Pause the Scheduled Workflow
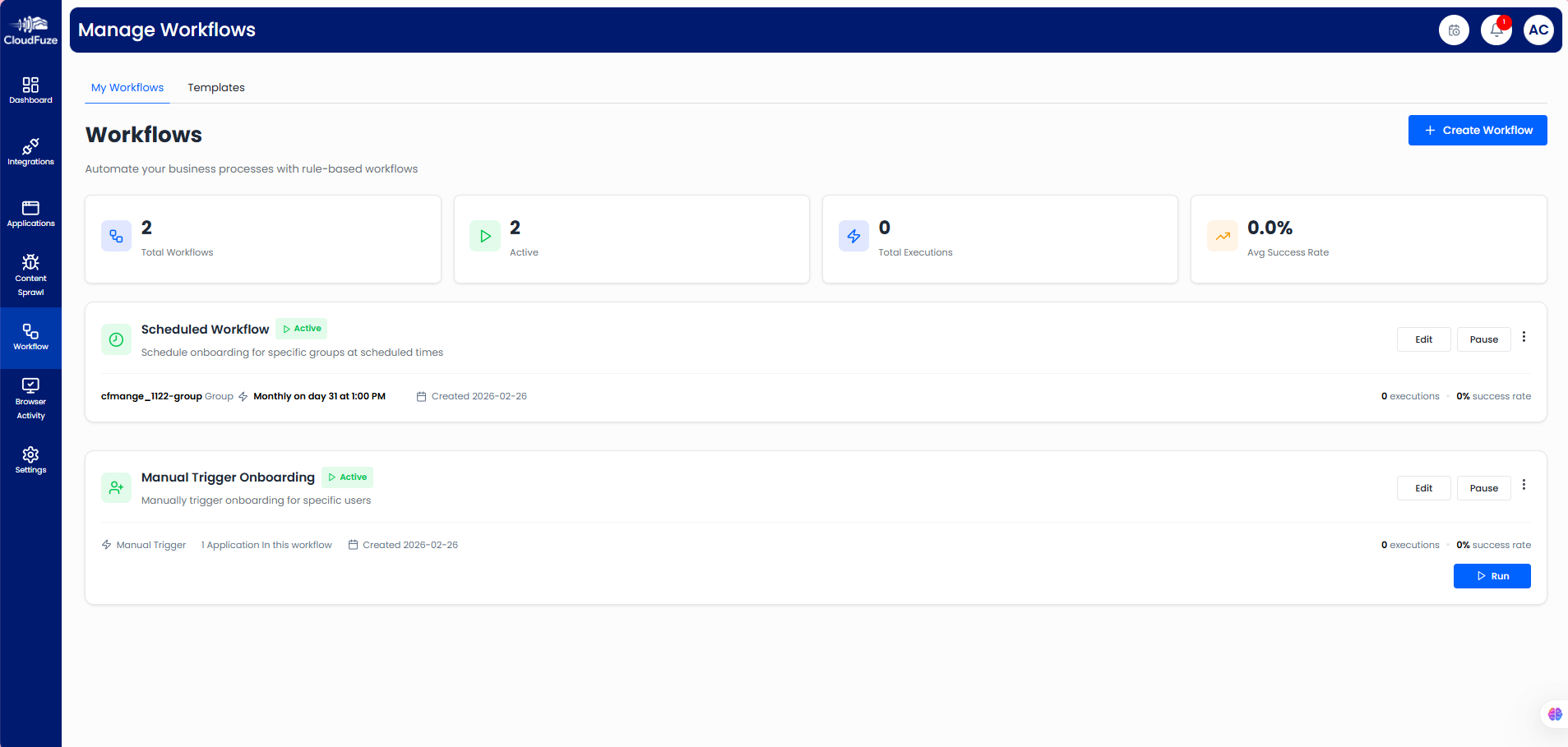This screenshot has width=1568, height=747. (x=1482, y=339)
